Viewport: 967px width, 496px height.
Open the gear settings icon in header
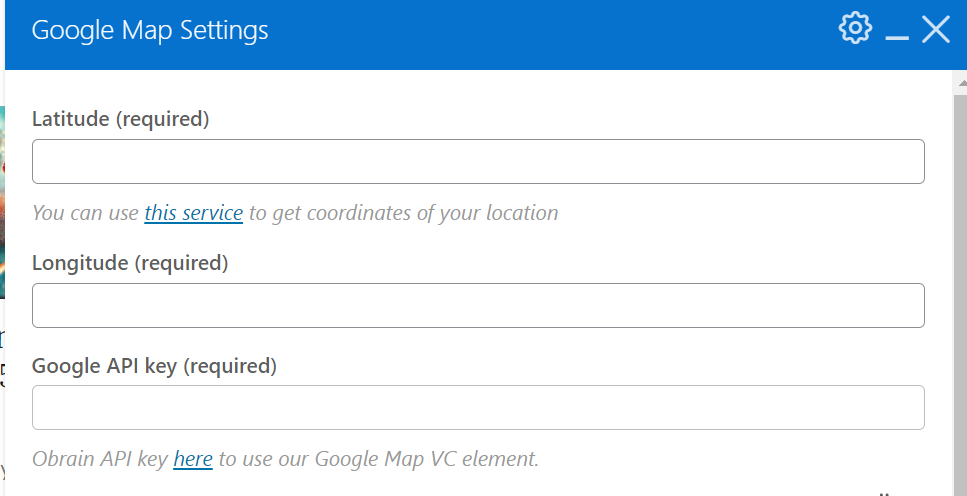(855, 29)
